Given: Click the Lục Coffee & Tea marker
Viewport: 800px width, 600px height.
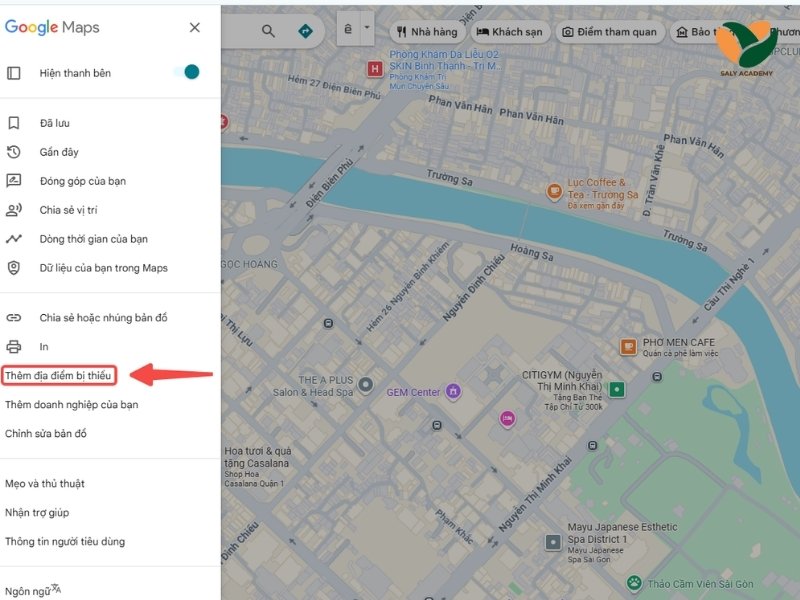Looking at the screenshot, I should (x=553, y=190).
